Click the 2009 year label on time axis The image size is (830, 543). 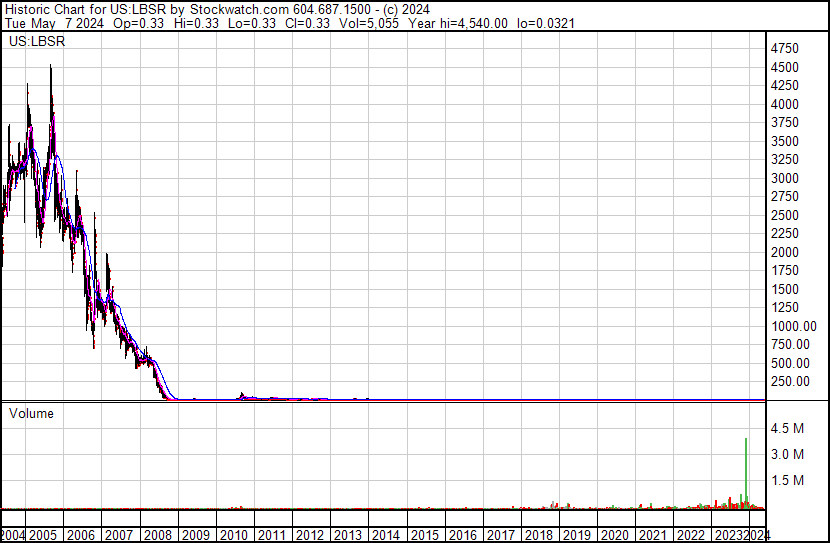(196, 535)
